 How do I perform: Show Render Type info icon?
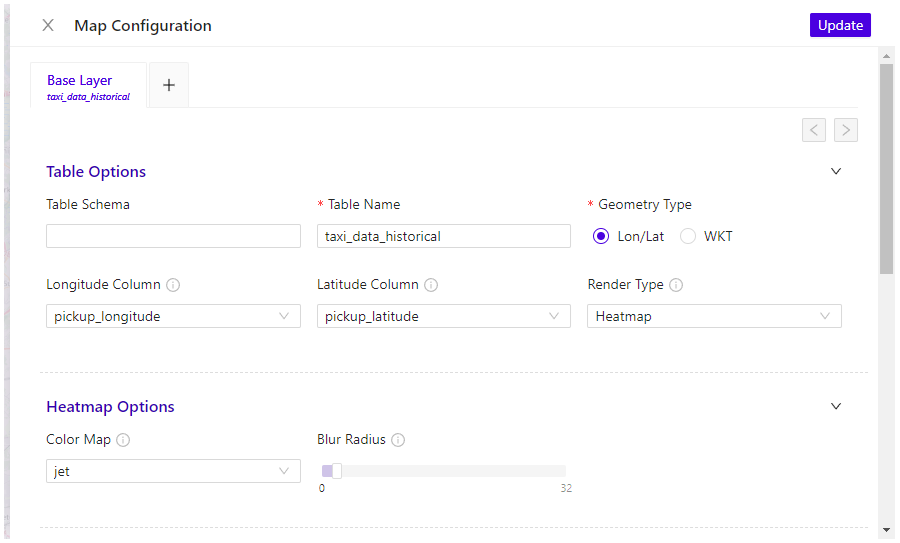click(x=676, y=285)
